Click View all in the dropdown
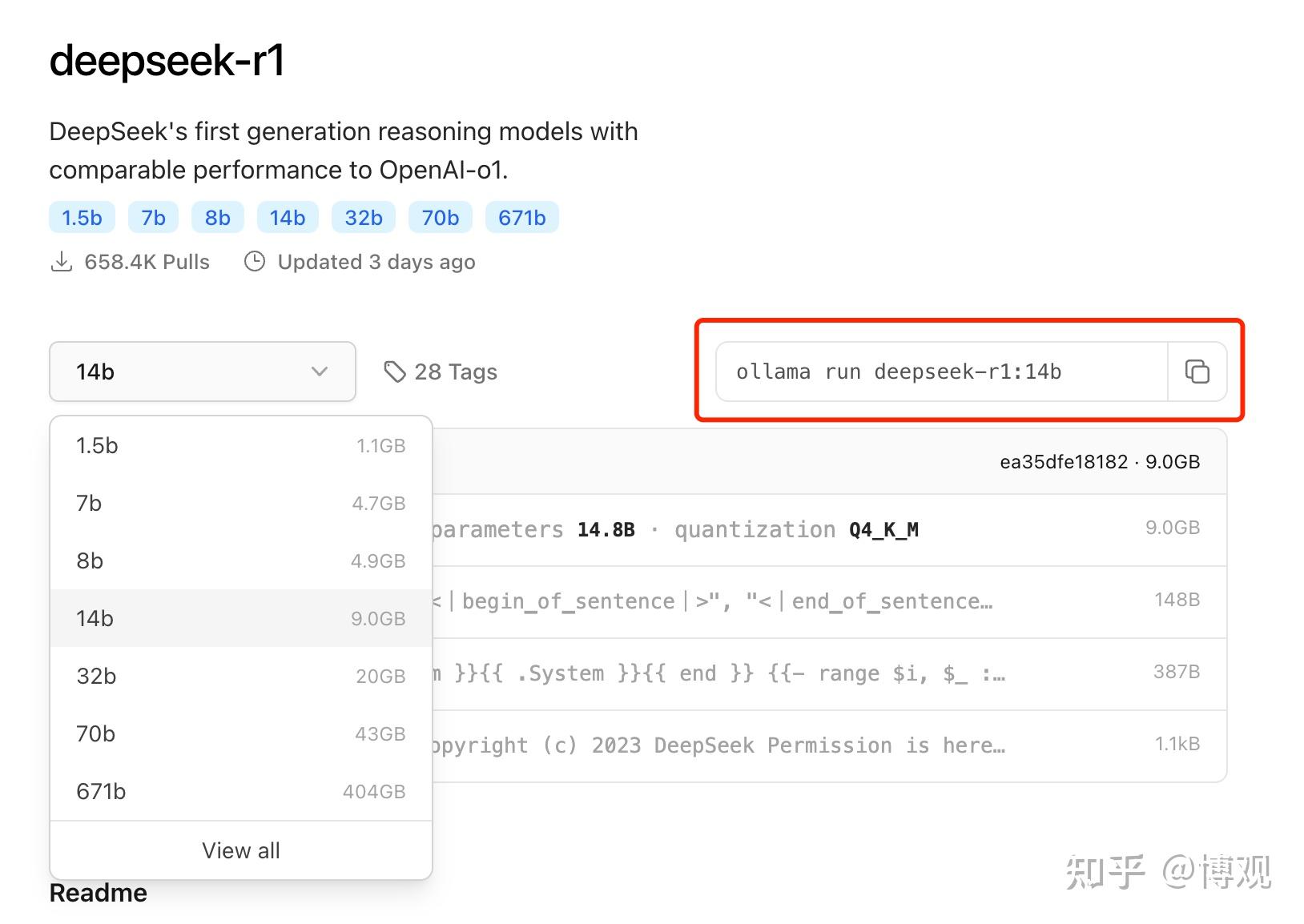 [x=240, y=850]
